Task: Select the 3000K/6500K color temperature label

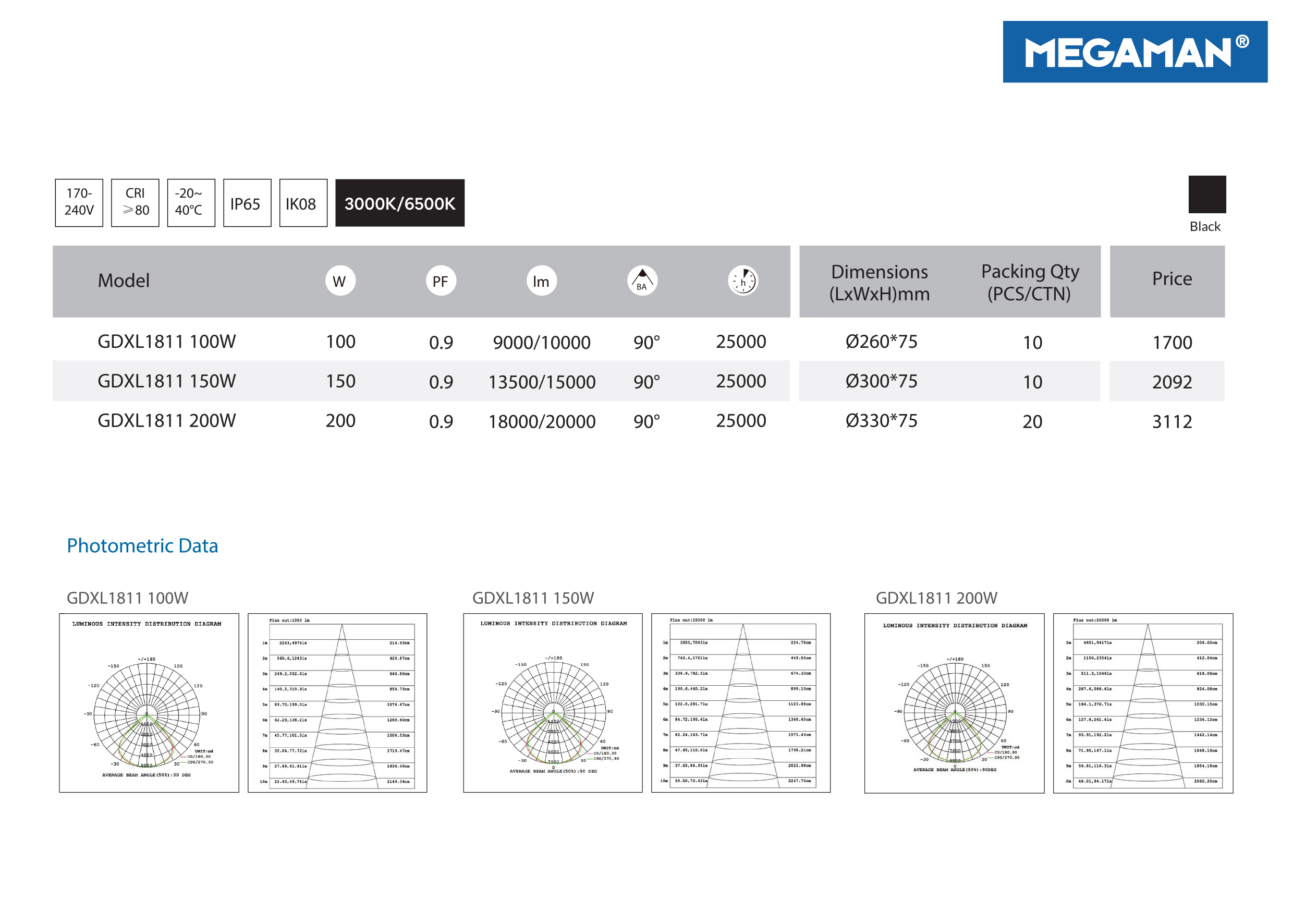Action: pyautogui.click(x=399, y=202)
